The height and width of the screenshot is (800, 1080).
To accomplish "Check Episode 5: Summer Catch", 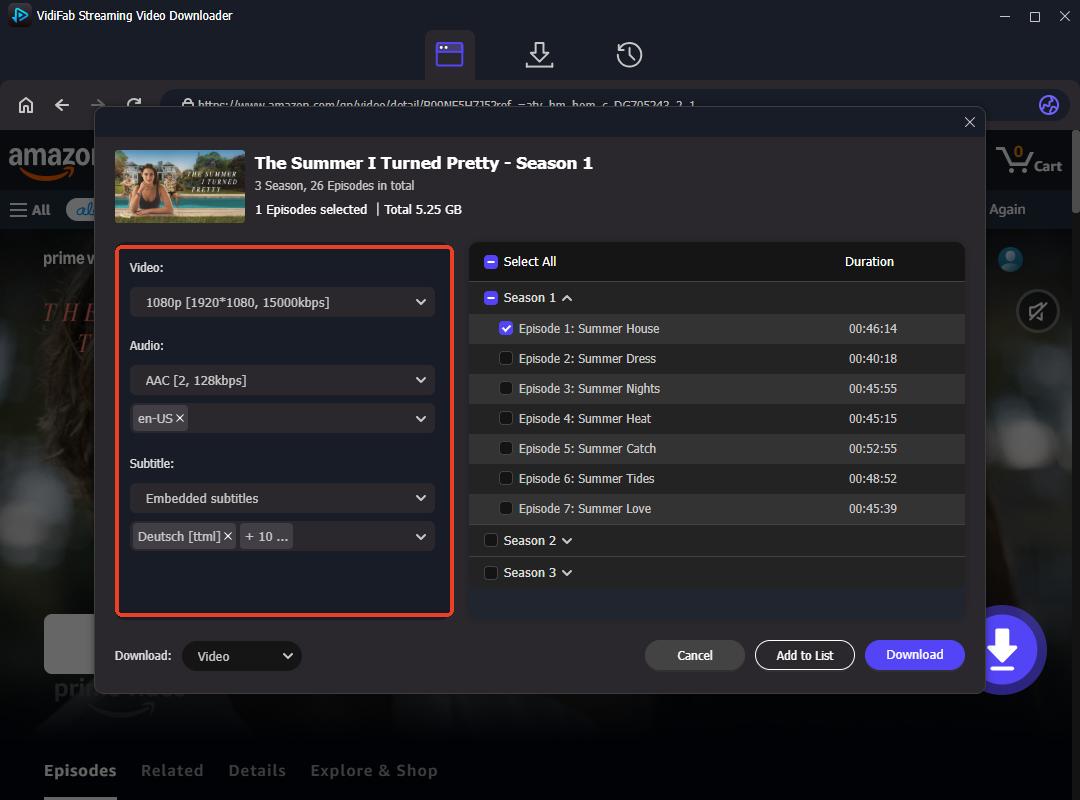I will 506,449.
